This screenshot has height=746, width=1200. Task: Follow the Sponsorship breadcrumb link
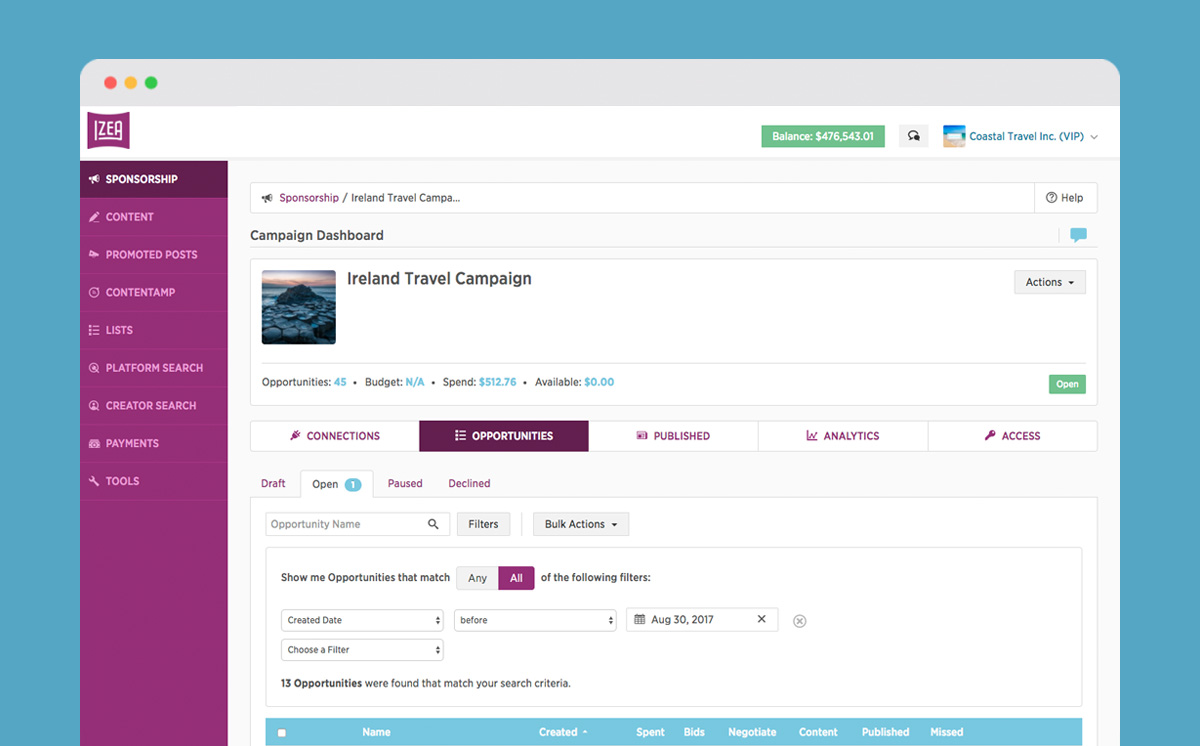(x=309, y=198)
